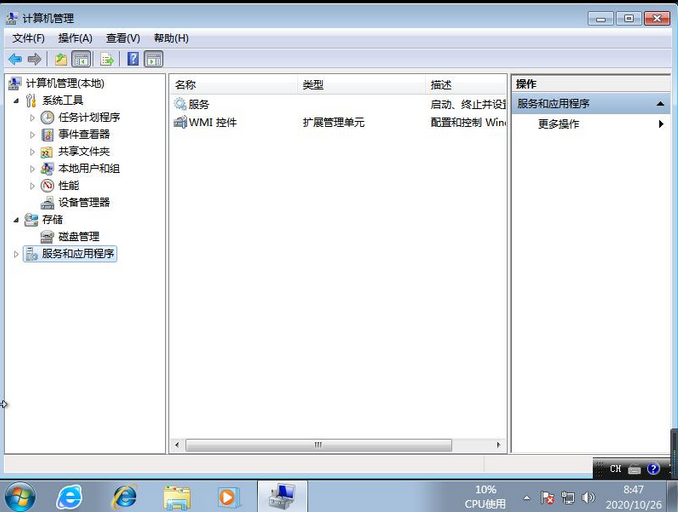This screenshot has width=678, height=514.
Task: Click the volume speaker icon in system tray
Action: (x=588, y=497)
